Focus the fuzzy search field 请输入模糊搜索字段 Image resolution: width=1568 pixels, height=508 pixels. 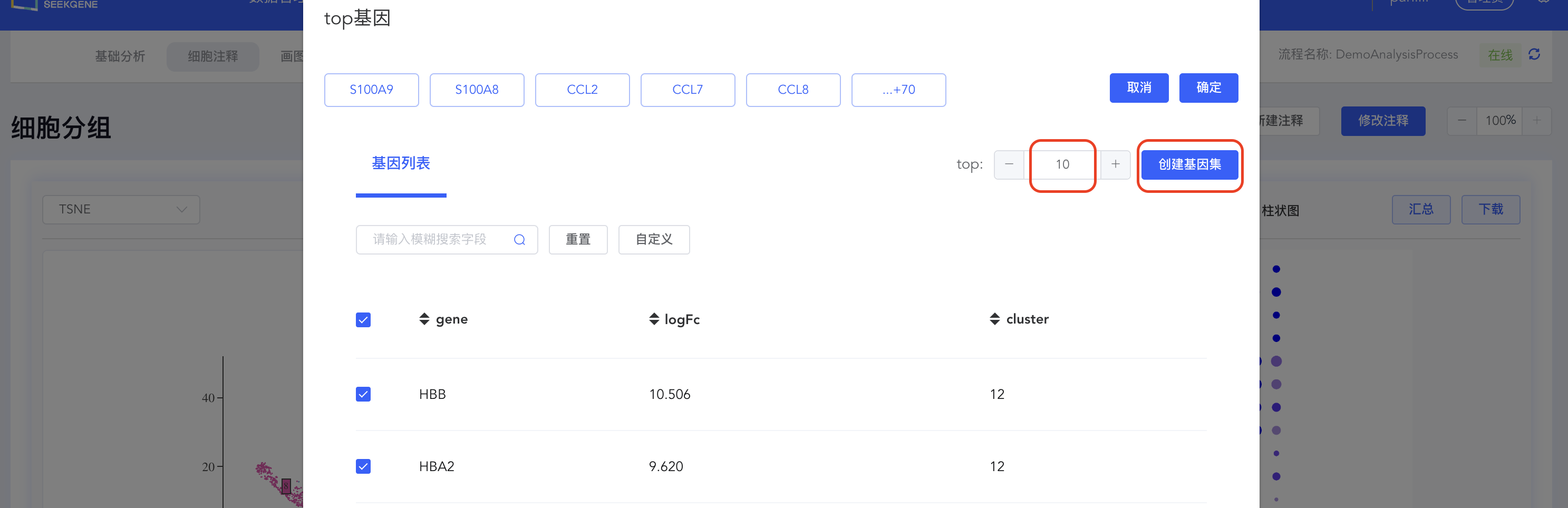pyautogui.click(x=447, y=240)
